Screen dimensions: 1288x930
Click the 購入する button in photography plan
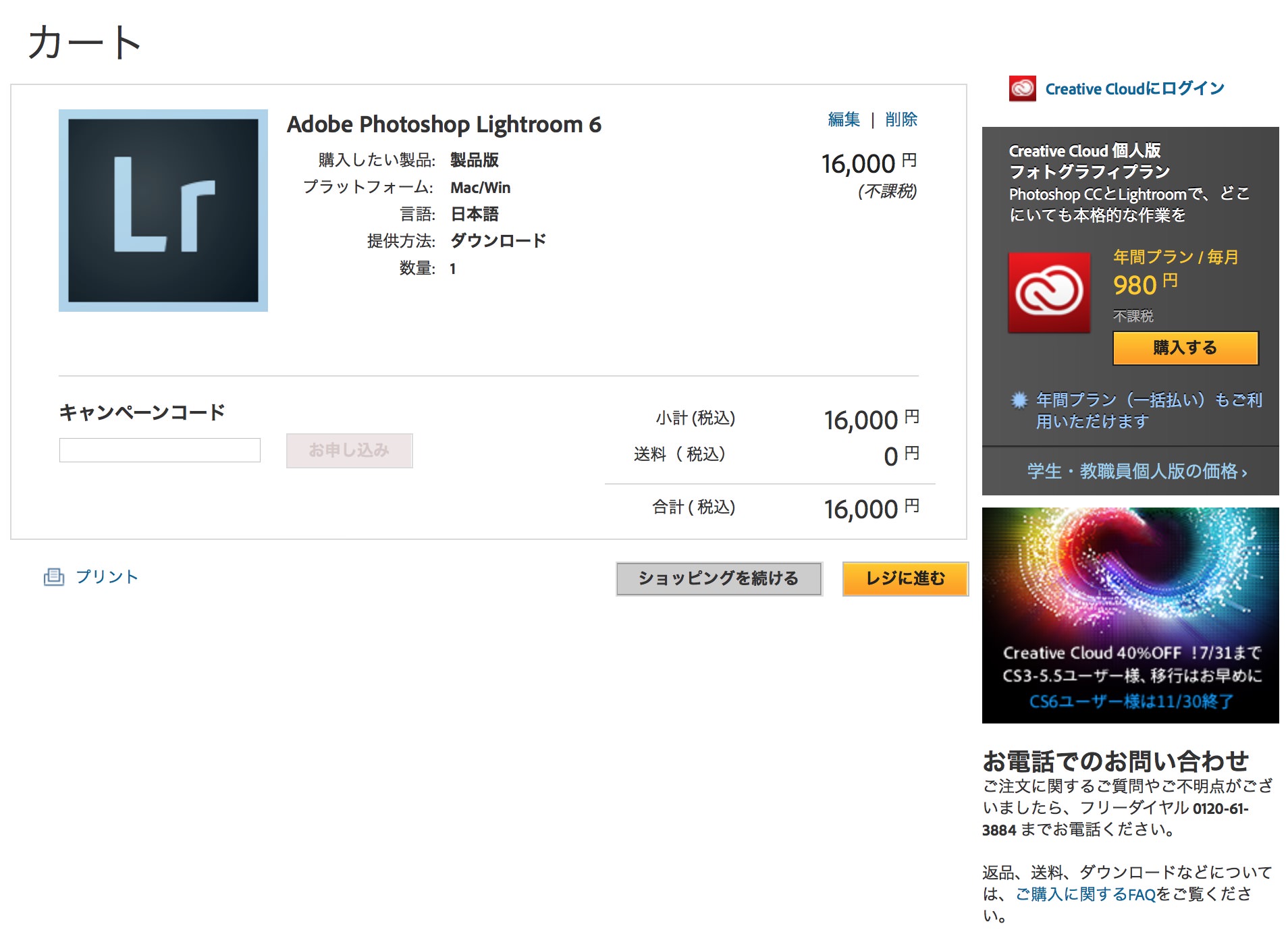point(1185,348)
